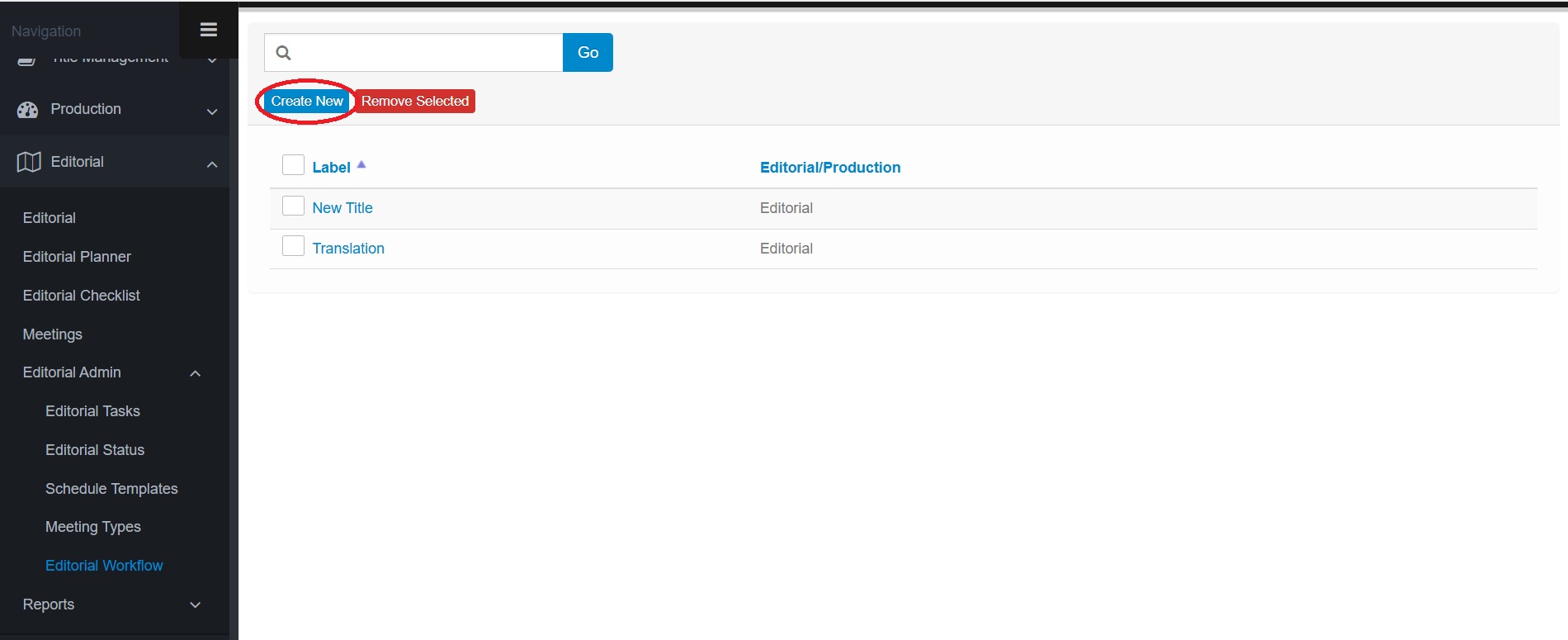The width and height of the screenshot is (1568, 640).
Task: Click the hamburger menu icon
Action: point(208,30)
